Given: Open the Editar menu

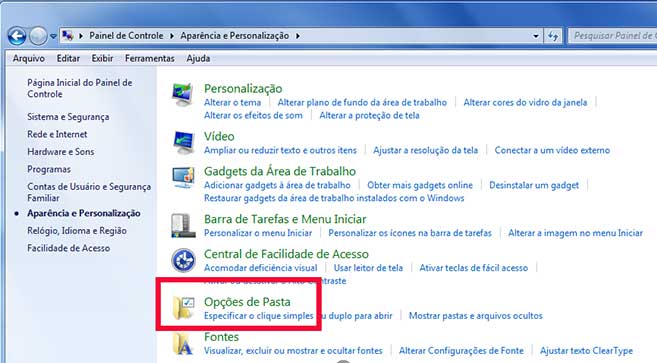Looking at the screenshot, I should click(x=68, y=58).
